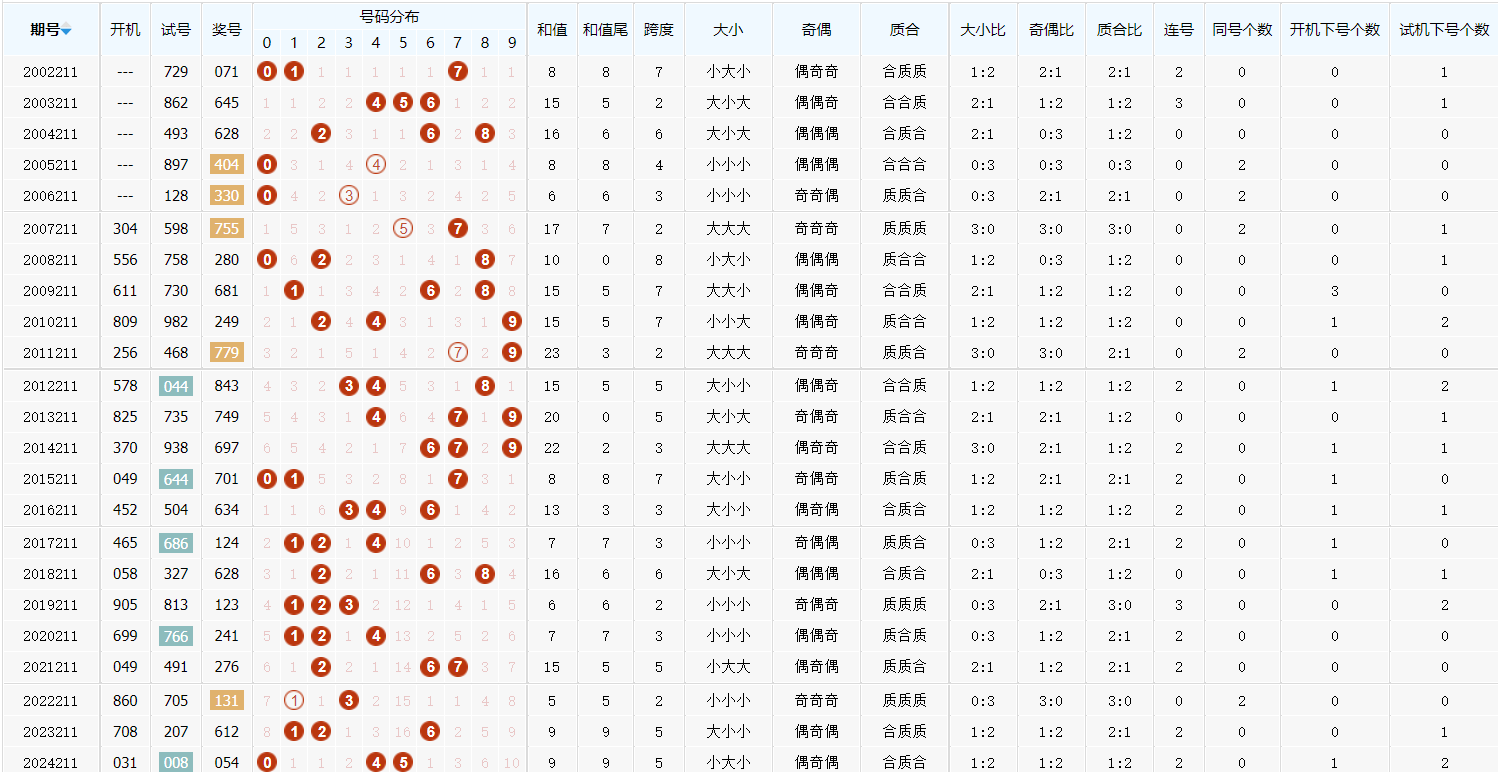Click the hollow circled 4 in row 2005211
The image size is (1498, 772).
(x=376, y=164)
